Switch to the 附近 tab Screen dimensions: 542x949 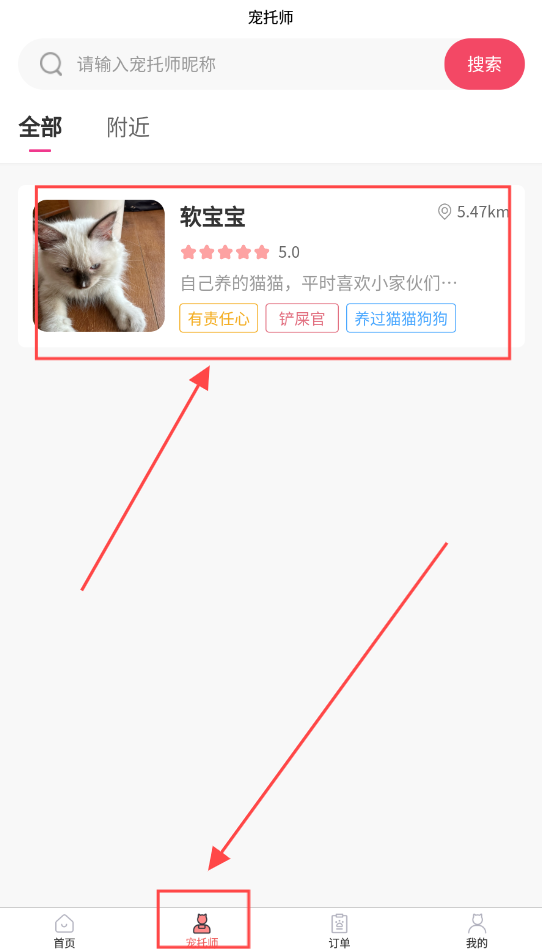point(128,127)
